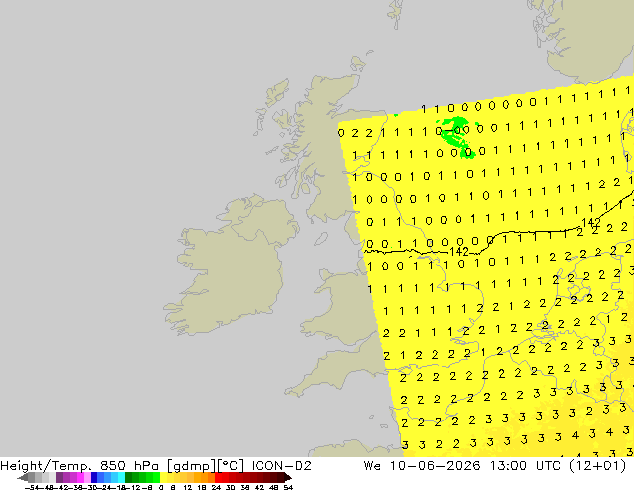Click the [gdmp] unit label
The width and height of the screenshot is (634, 490).
pos(192,466)
